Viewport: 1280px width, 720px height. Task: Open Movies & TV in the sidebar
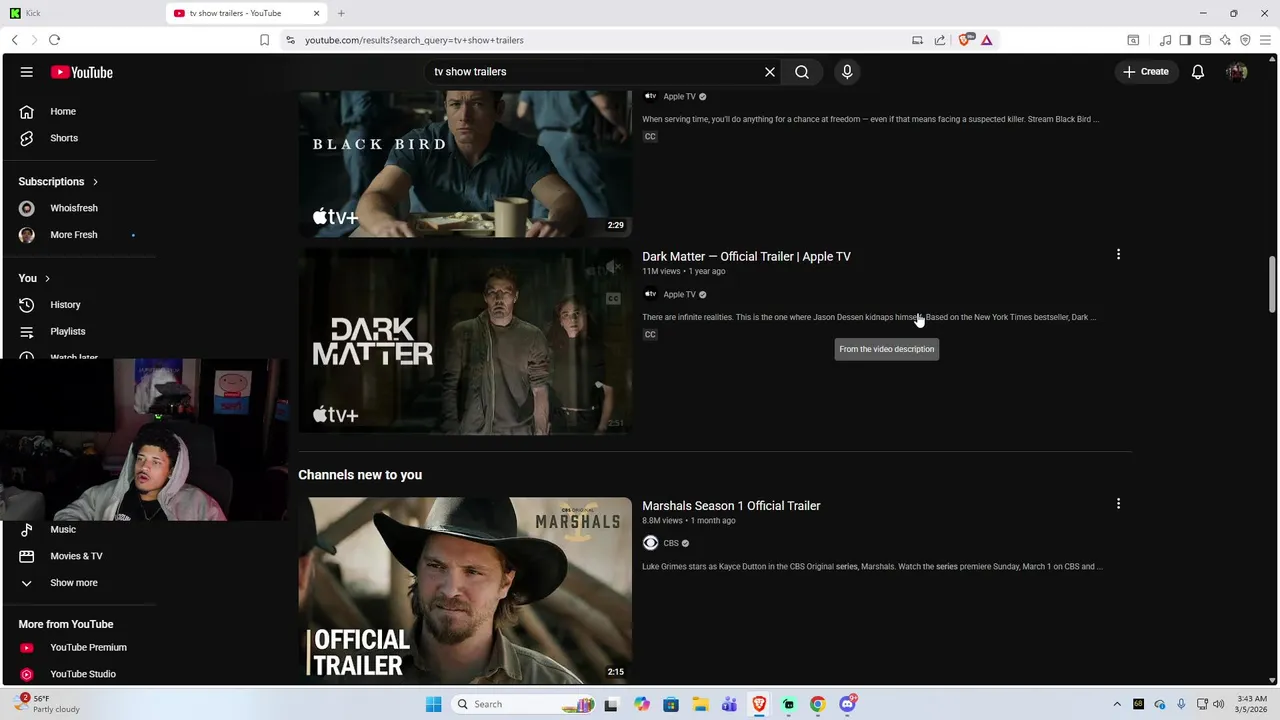tap(78, 556)
